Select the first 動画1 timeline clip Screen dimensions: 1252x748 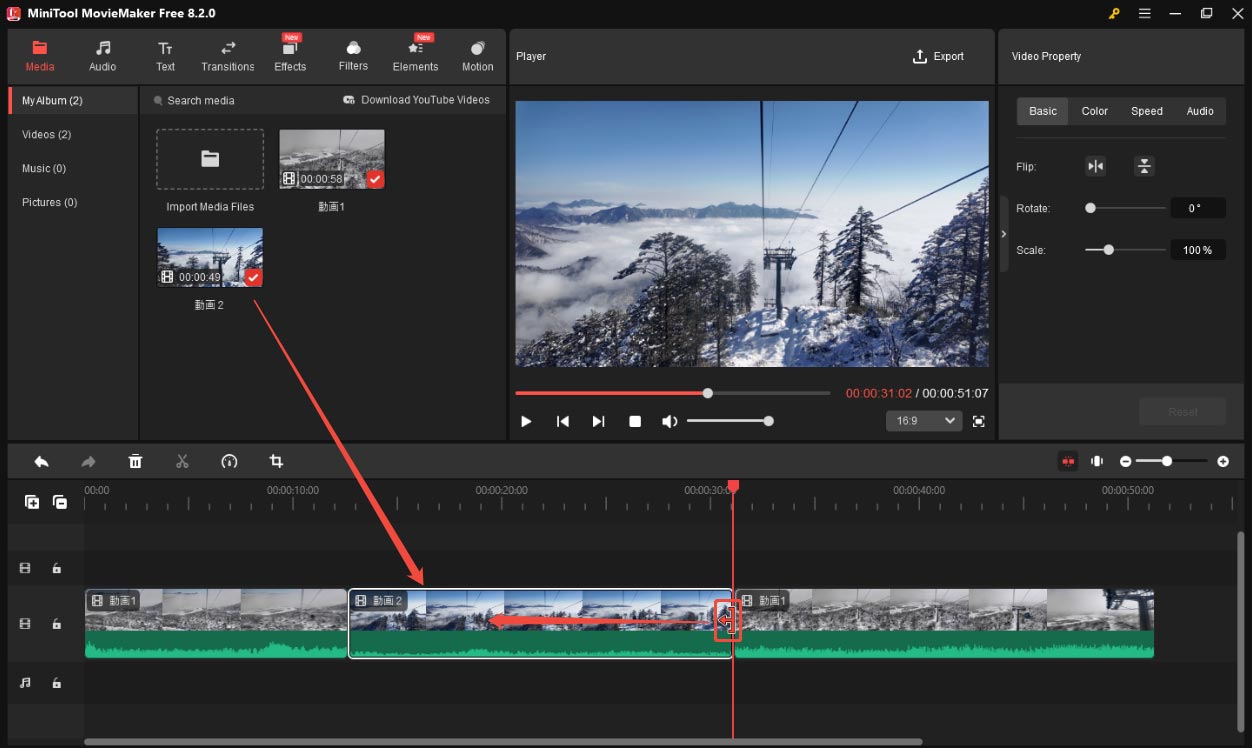(217, 624)
